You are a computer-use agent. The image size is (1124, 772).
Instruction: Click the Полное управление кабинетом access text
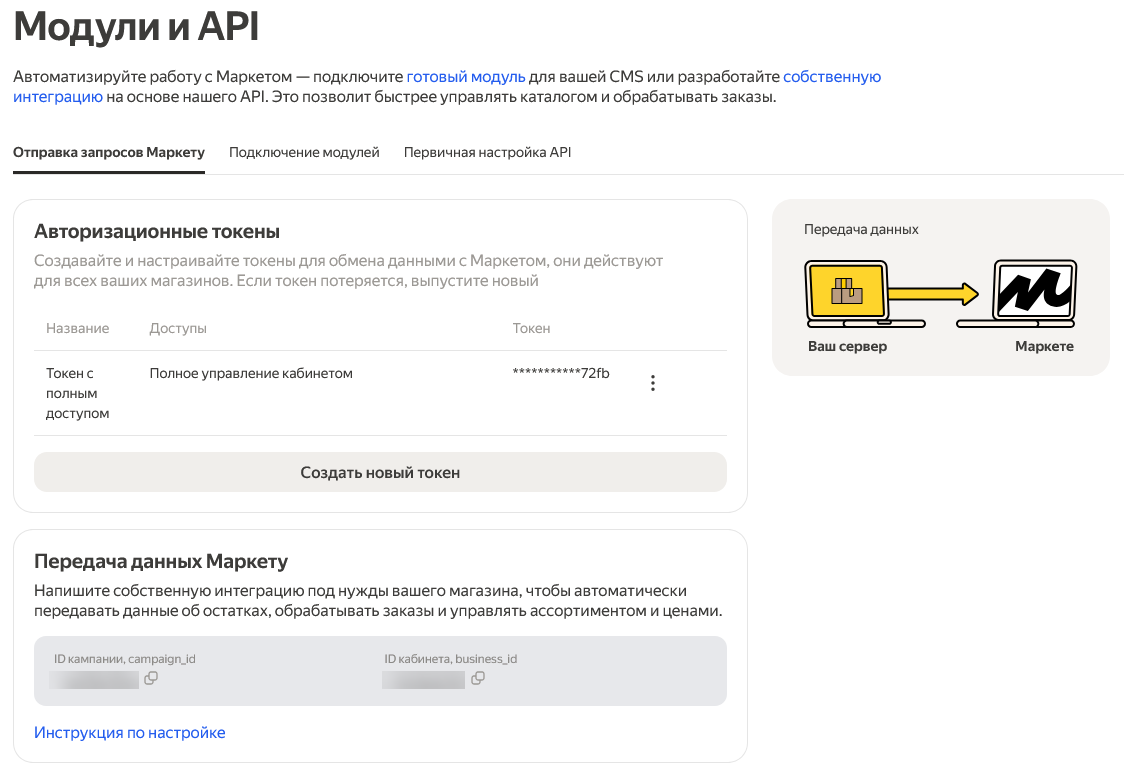pyautogui.click(x=251, y=373)
